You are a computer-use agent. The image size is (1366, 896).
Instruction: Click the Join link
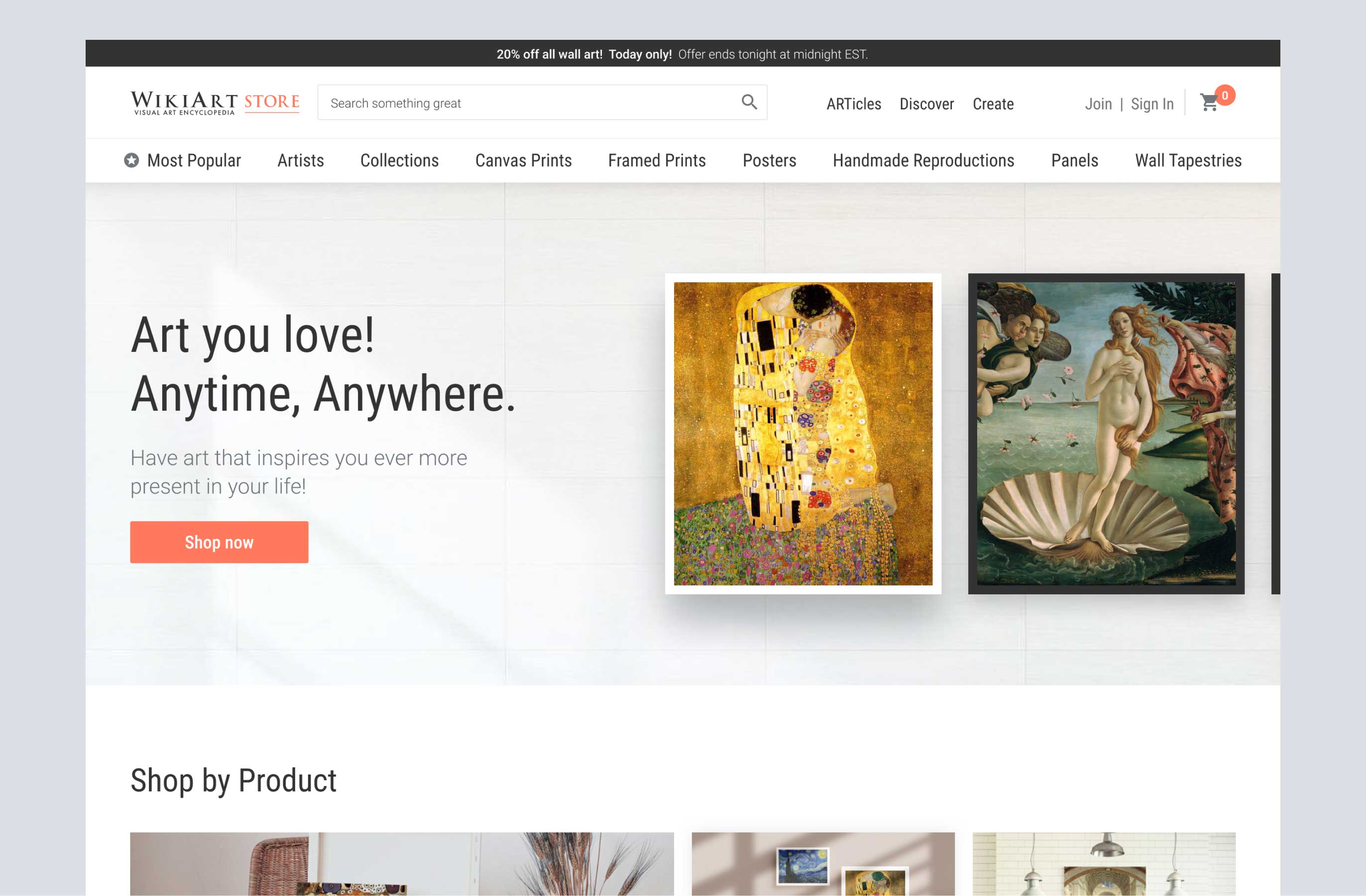coord(1098,104)
